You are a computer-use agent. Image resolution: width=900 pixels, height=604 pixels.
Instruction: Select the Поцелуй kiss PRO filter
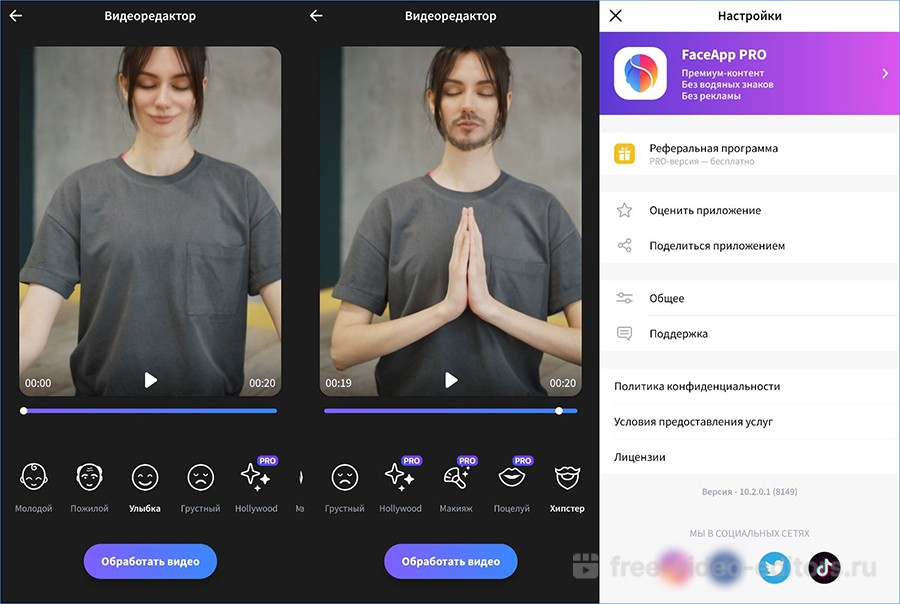(511, 485)
